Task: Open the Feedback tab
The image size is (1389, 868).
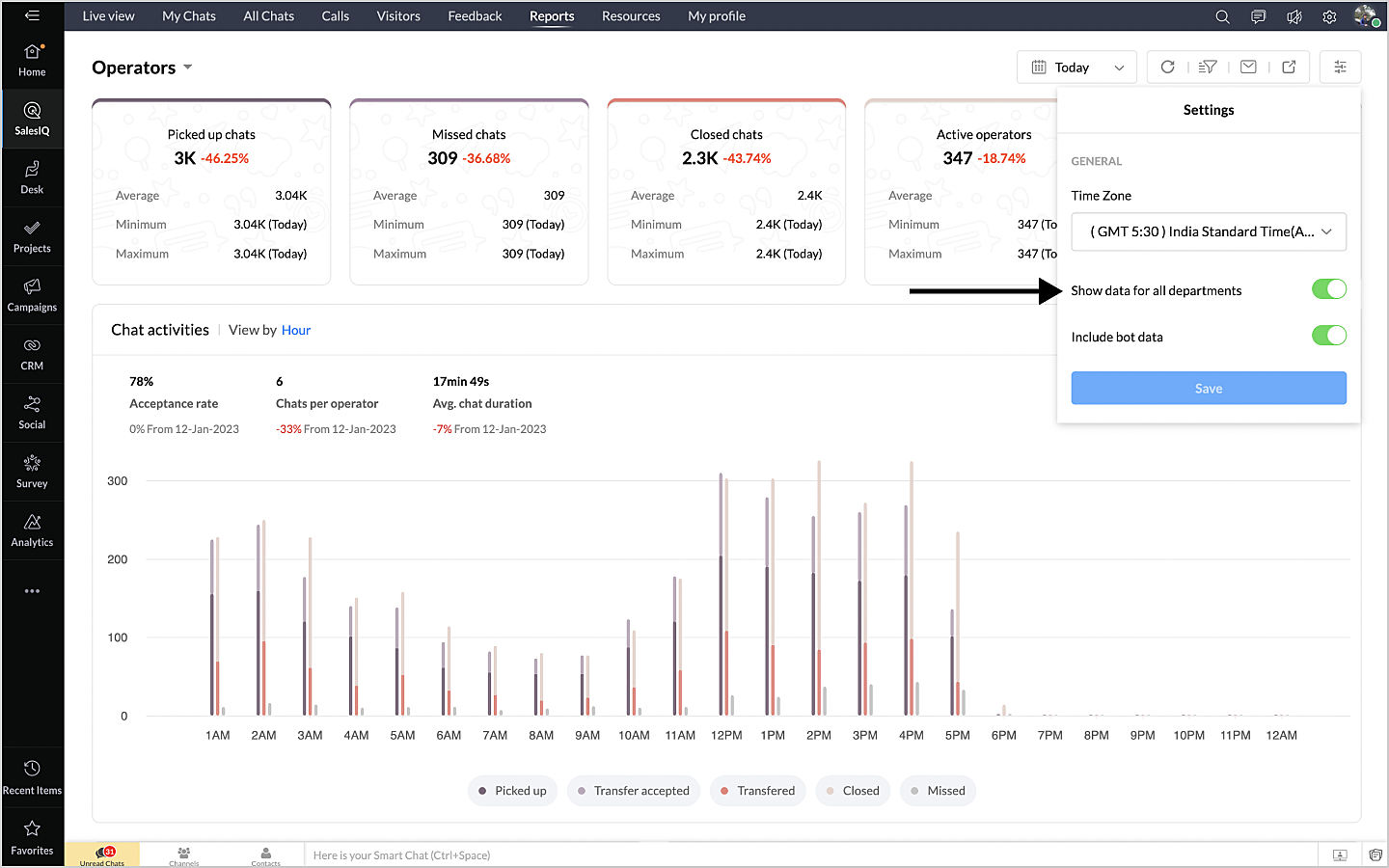Action: (475, 16)
